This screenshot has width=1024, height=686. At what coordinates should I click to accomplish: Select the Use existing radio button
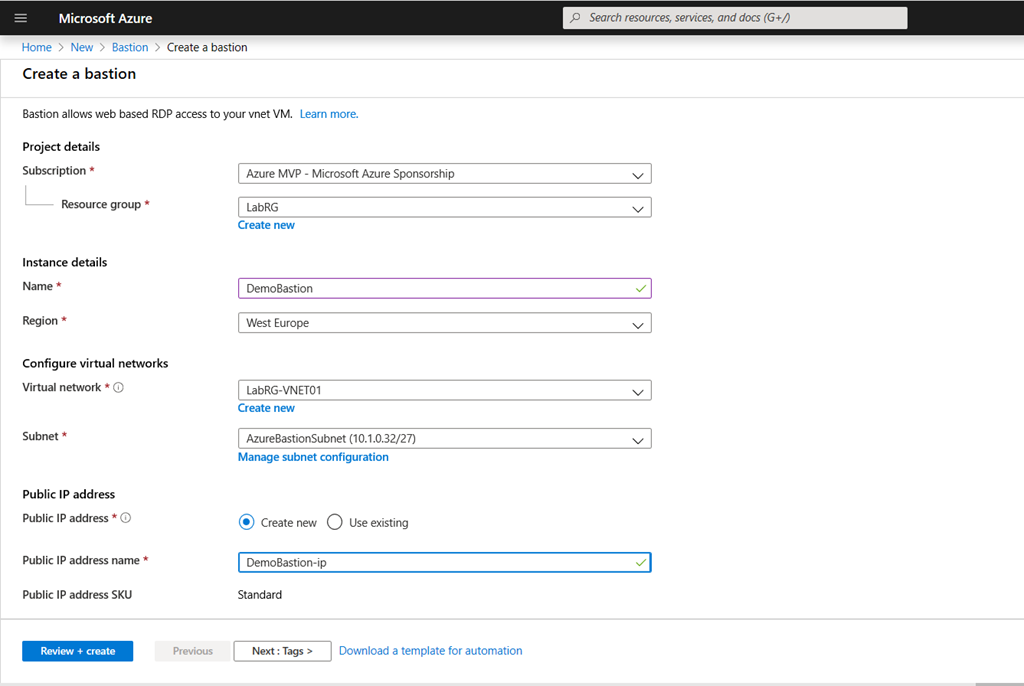pyautogui.click(x=334, y=523)
